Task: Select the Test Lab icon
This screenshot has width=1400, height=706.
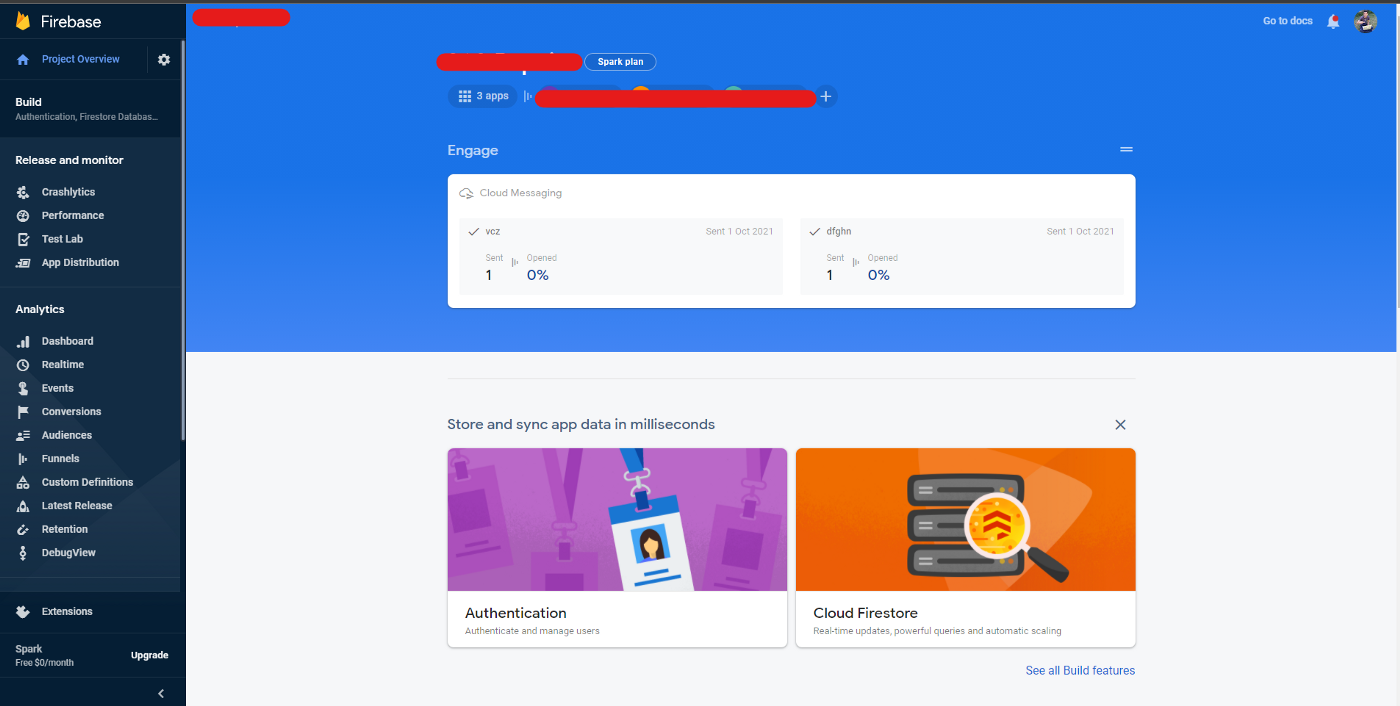Action: tap(23, 239)
